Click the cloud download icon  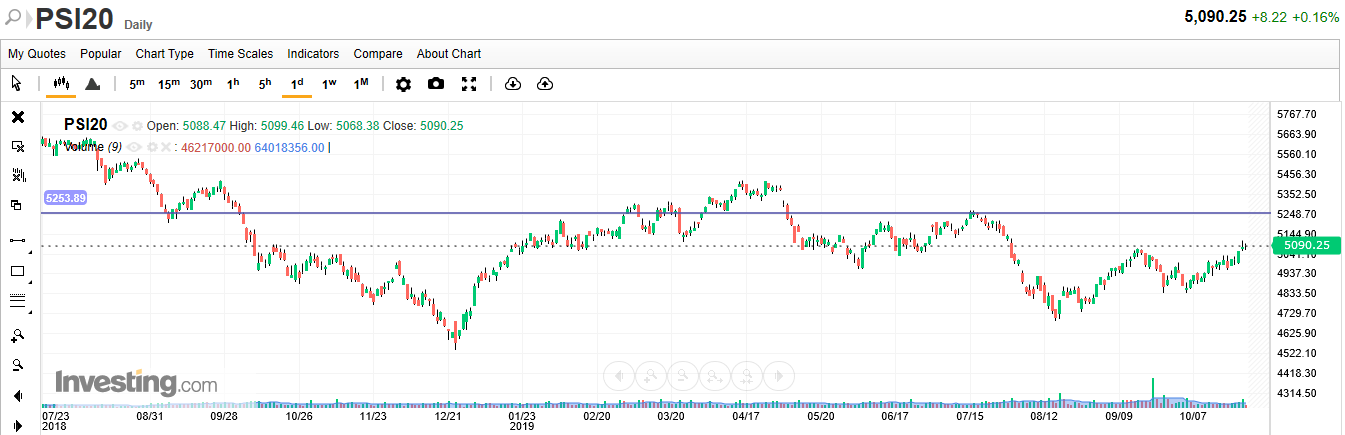click(x=513, y=84)
